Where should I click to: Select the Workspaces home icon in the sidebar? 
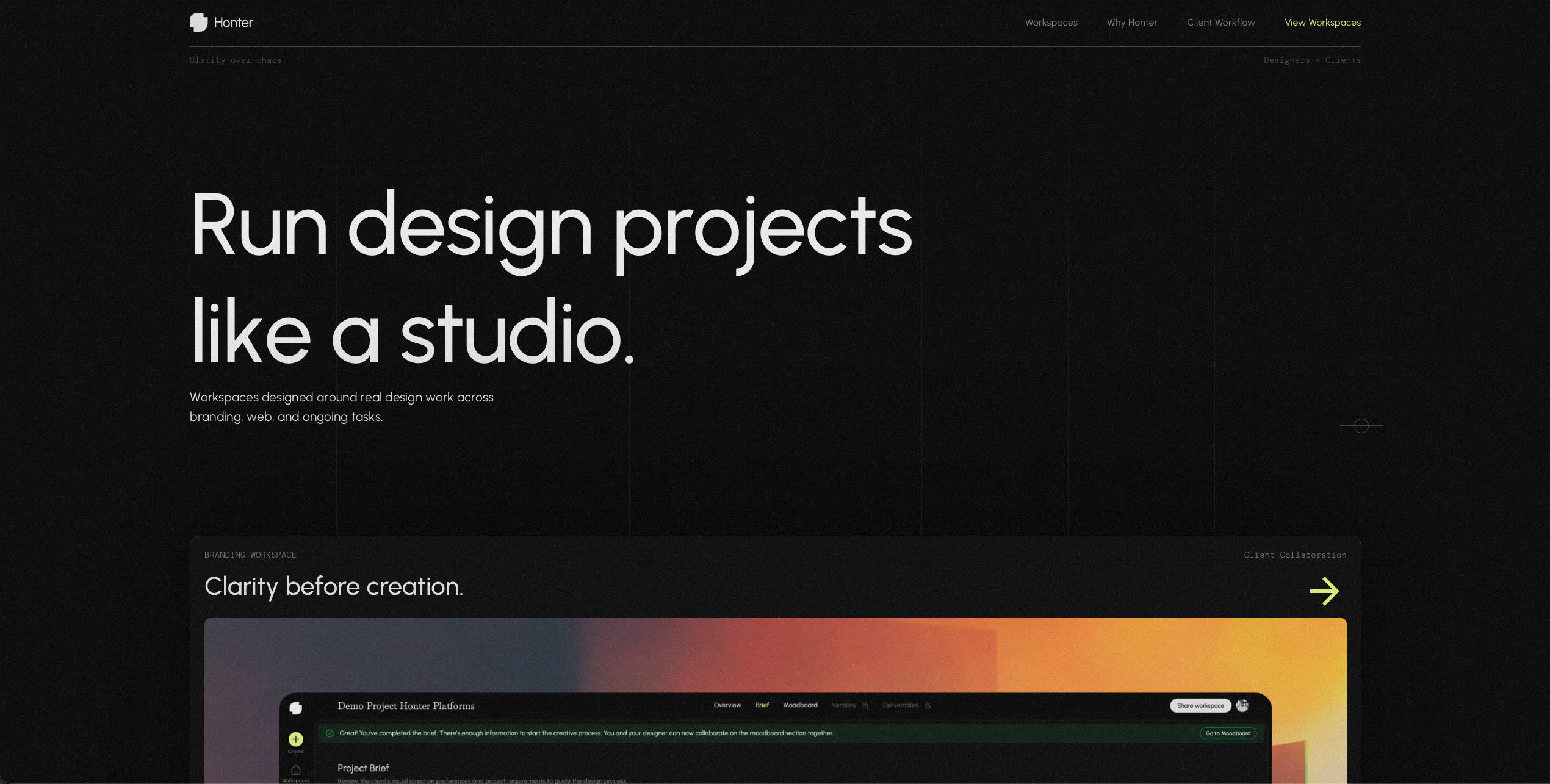click(296, 770)
